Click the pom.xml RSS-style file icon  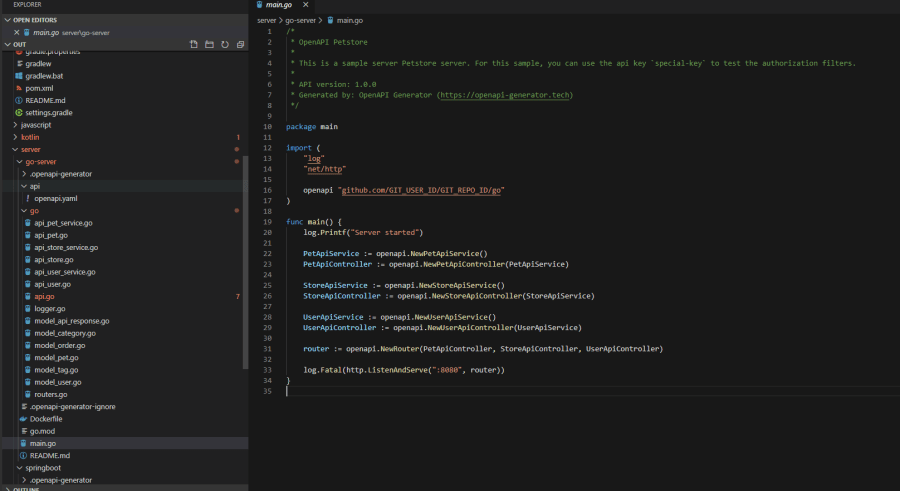[x=19, y=88]
